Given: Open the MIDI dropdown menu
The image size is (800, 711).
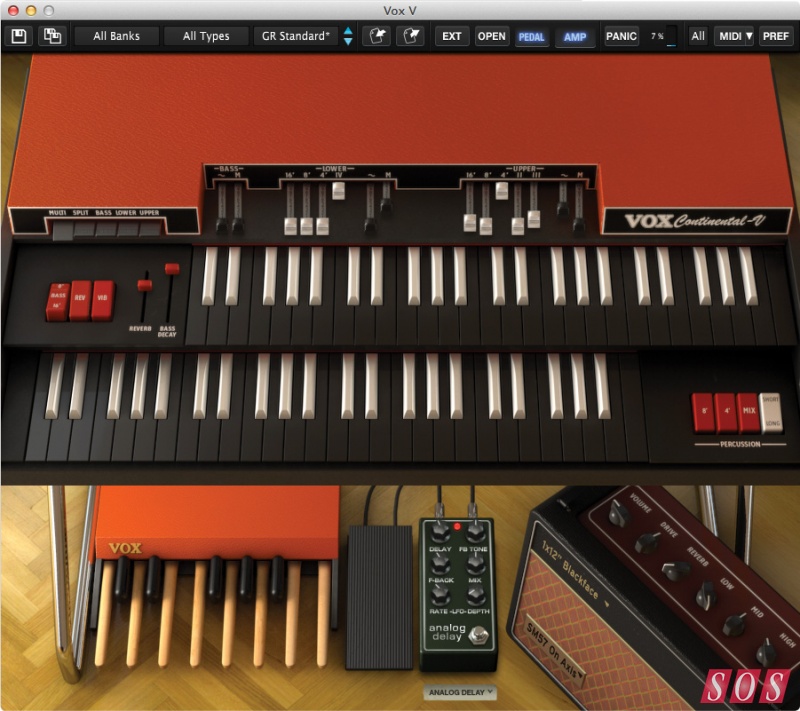Looking at the screenshot, I should tap(735, 37).
